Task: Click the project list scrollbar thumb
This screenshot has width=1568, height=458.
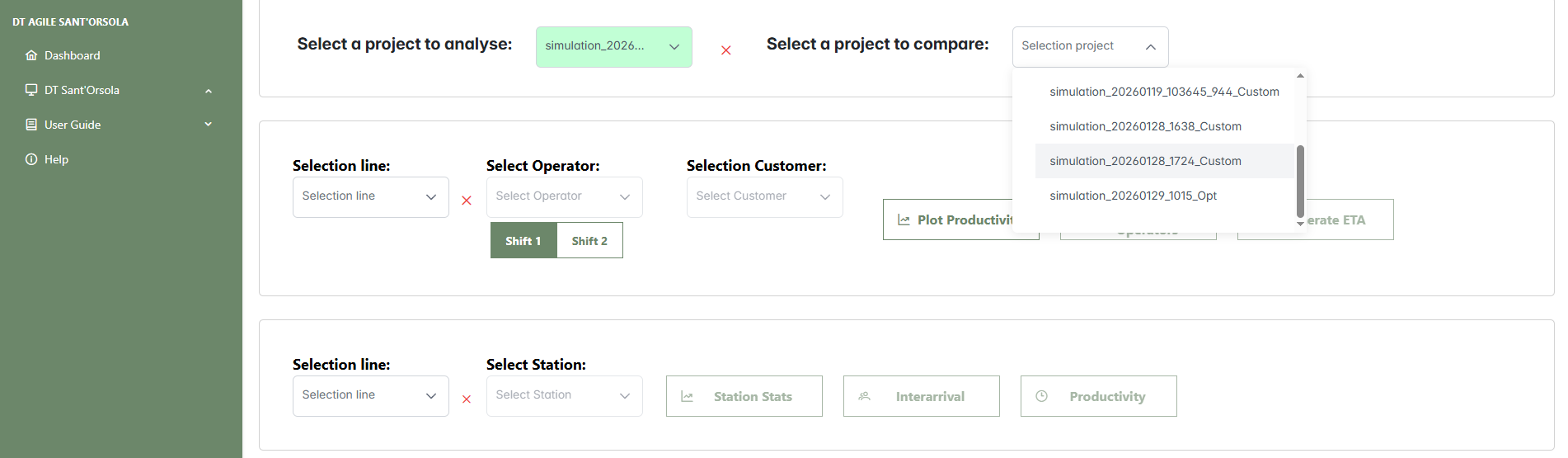Action: [x=1300, y=182]
